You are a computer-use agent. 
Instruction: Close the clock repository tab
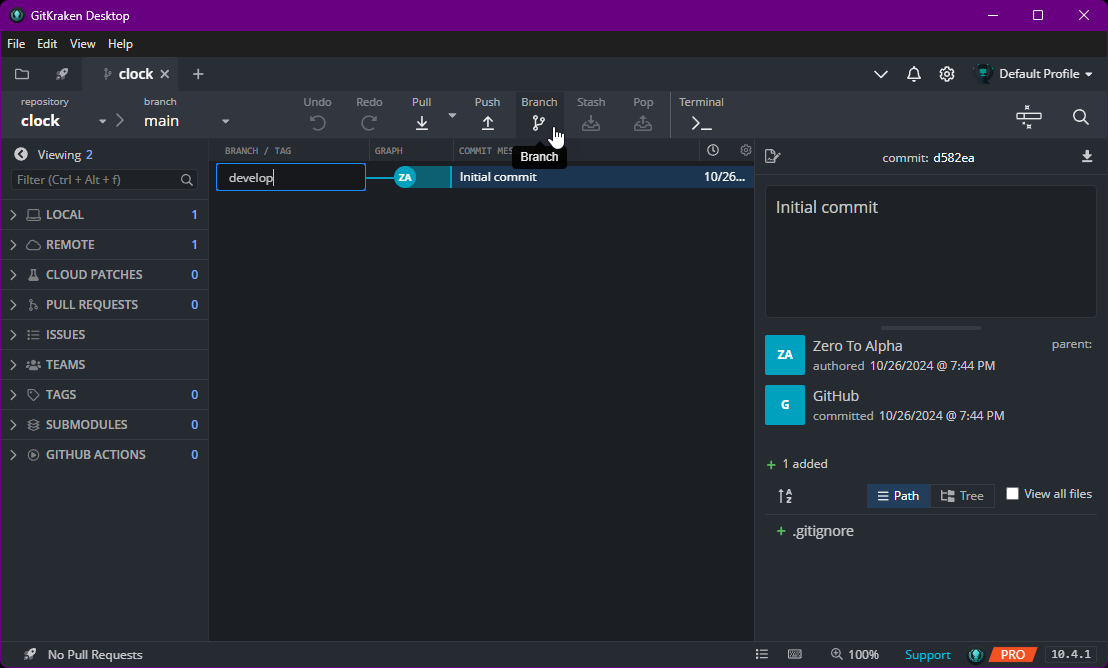pyautogui.click(x=165, y=74)
